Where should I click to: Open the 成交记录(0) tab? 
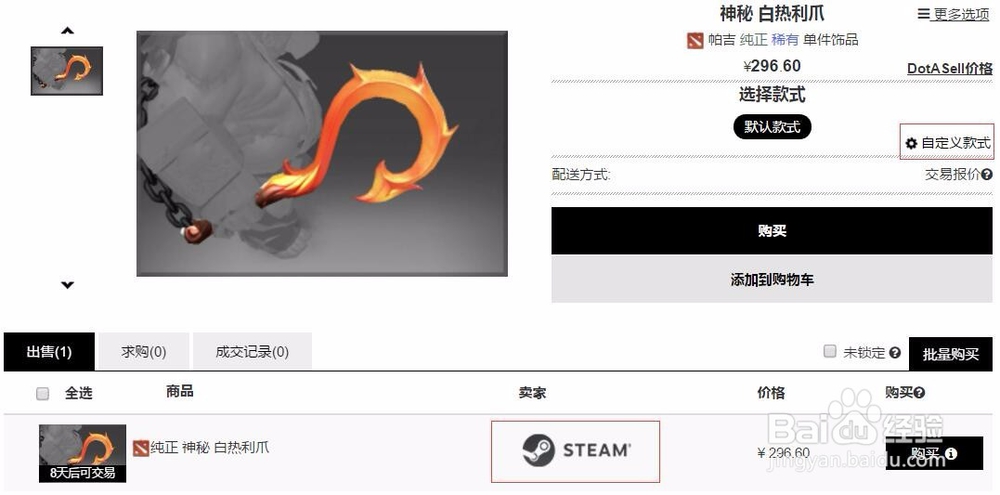252,351
